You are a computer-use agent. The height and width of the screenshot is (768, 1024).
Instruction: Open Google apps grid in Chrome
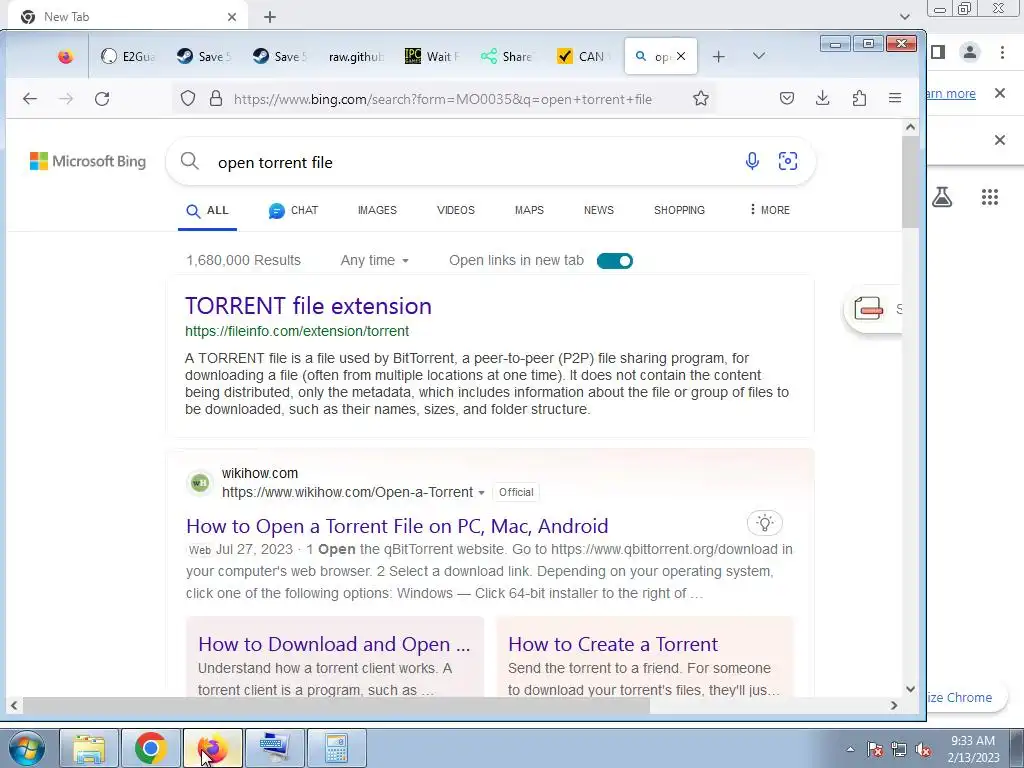tap(989, 197)
